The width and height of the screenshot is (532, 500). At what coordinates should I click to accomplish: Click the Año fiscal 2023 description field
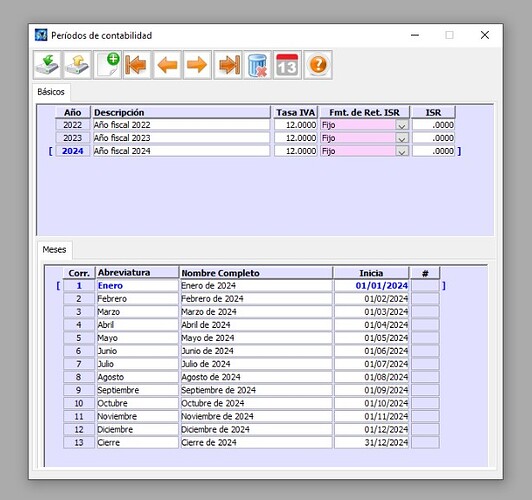(x=181, y=138)
